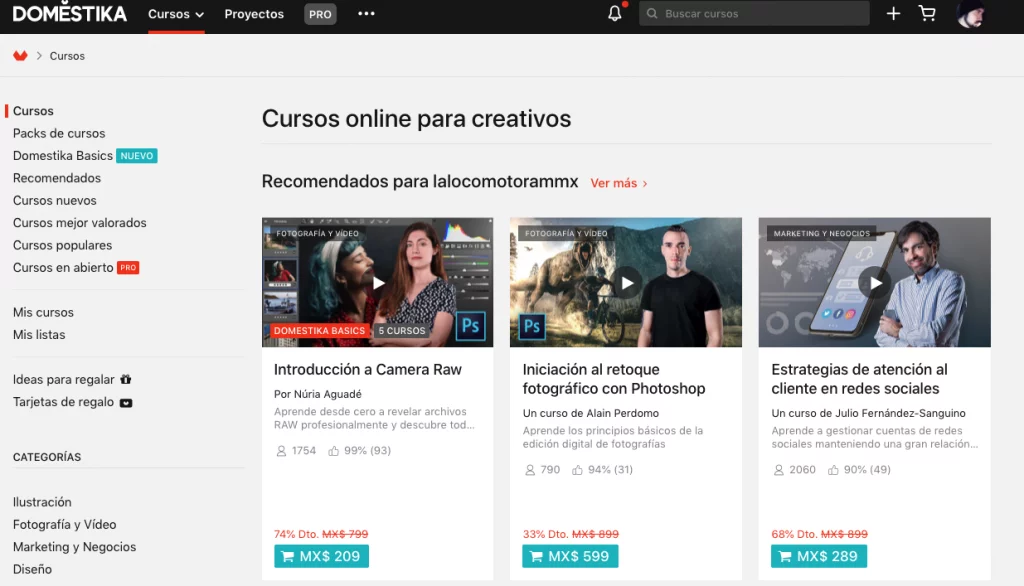
Task: Open Iniciación al retoque fotográfico con Photoshop title
Action: [x=614, y=379]
